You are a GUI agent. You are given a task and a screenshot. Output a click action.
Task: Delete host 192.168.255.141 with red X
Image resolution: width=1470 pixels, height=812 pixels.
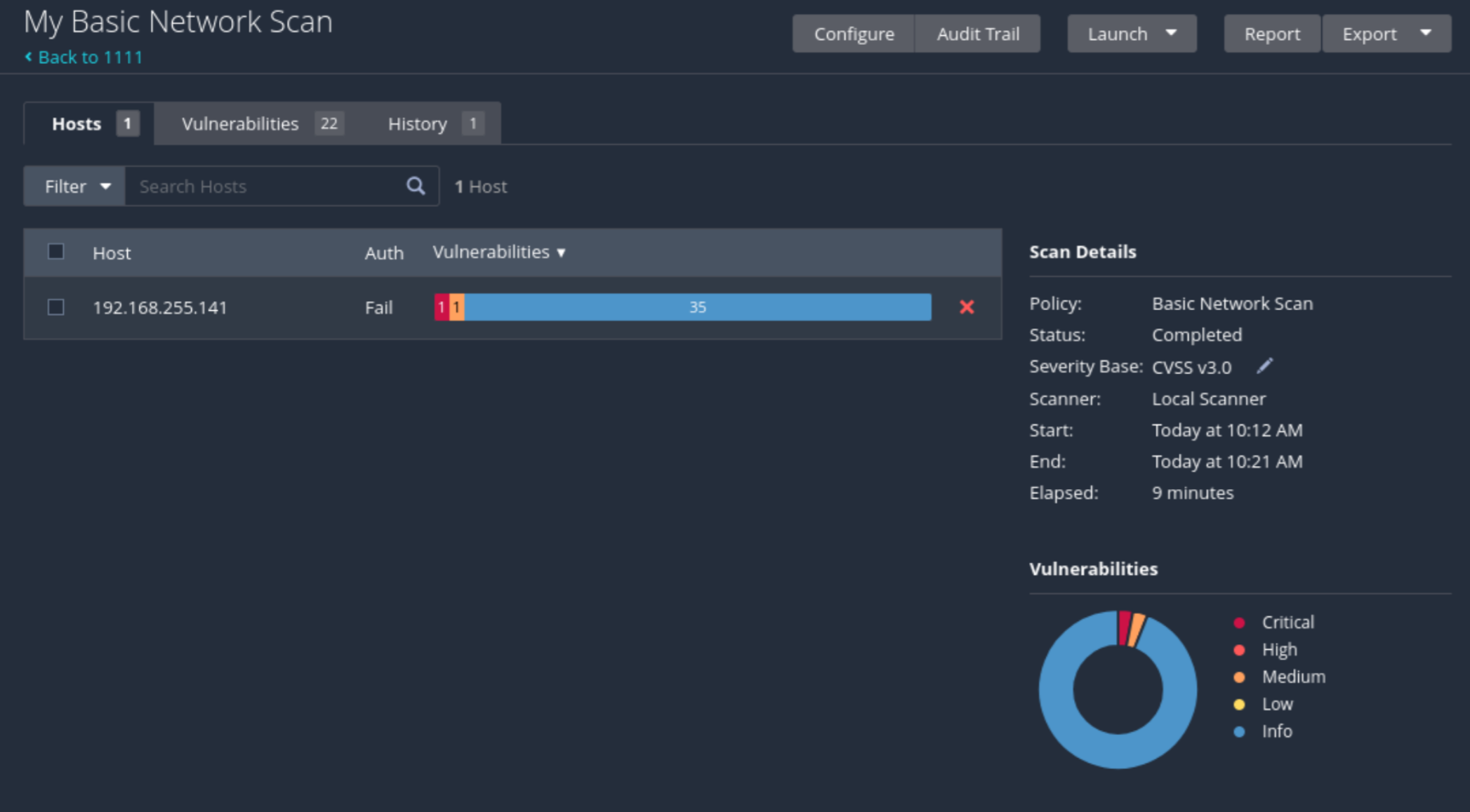tap(967, 307)
